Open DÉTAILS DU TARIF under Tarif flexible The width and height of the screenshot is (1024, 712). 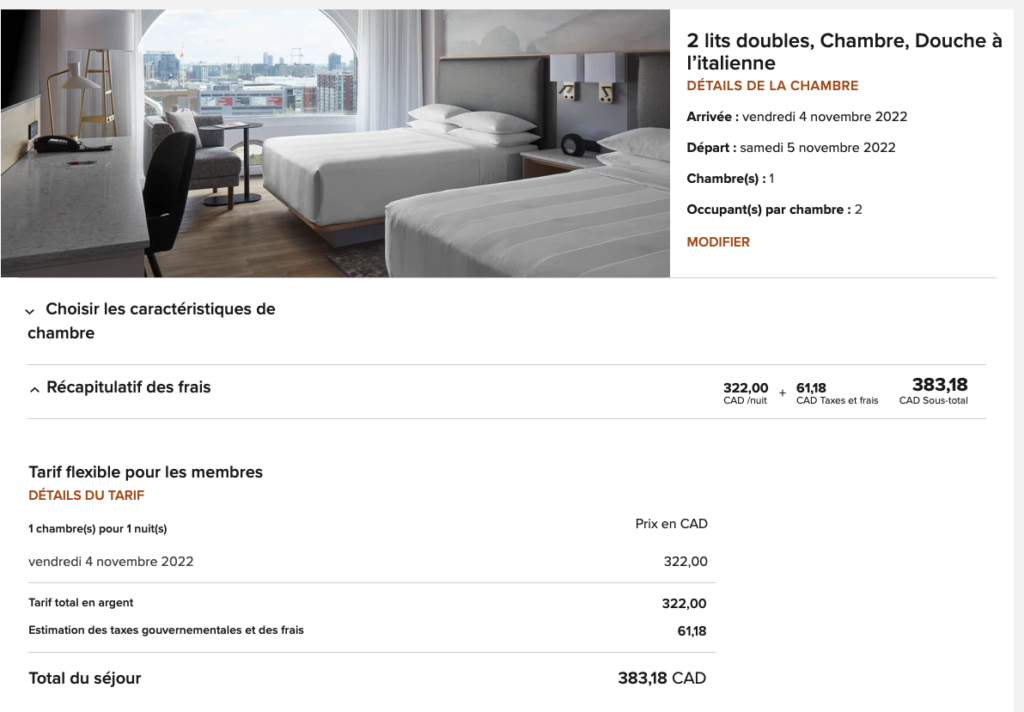tap(85, 495)
